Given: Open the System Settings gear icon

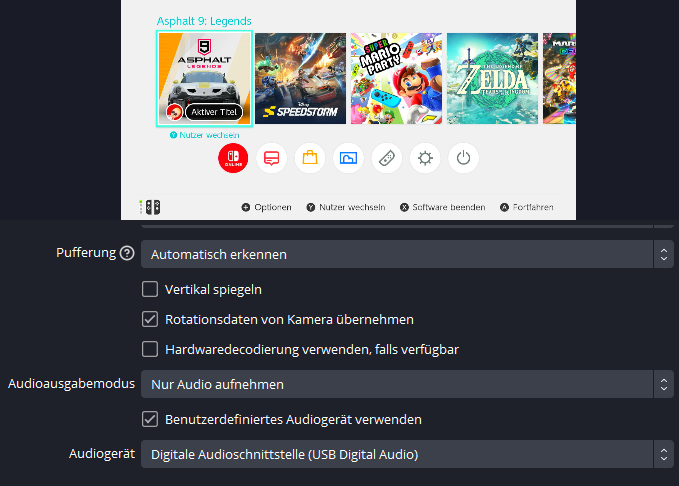Looking at the screenshot, I should click(x=425, y=158).
